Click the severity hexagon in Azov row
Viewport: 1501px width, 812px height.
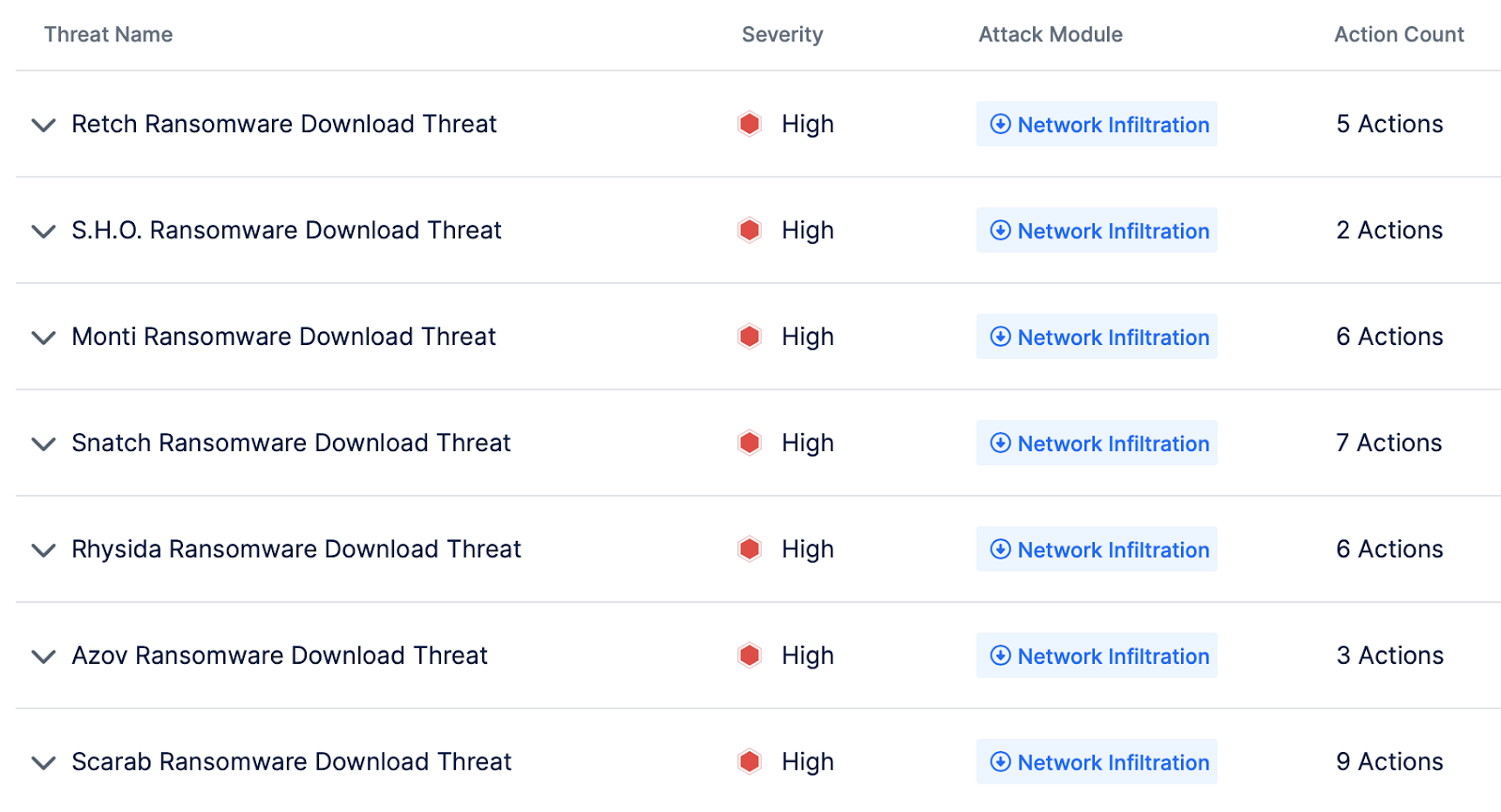(x=750, y=655)
